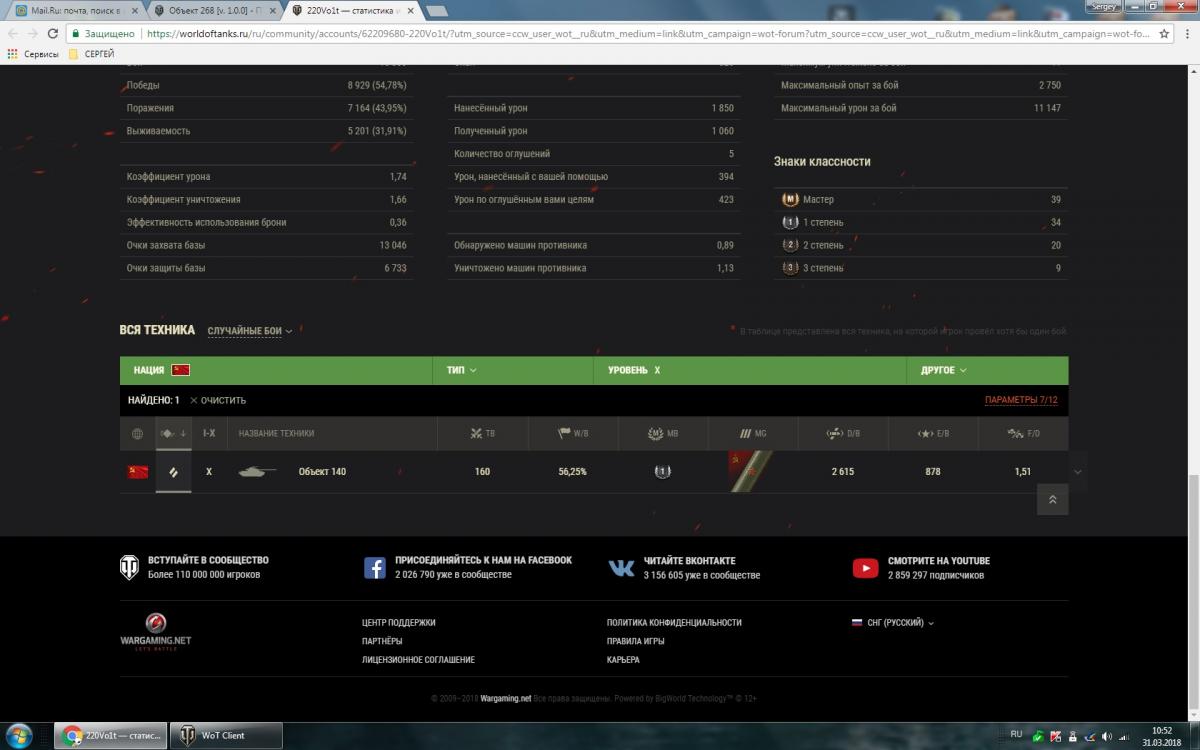Sort table by globe nation column icon

[137, 433]
